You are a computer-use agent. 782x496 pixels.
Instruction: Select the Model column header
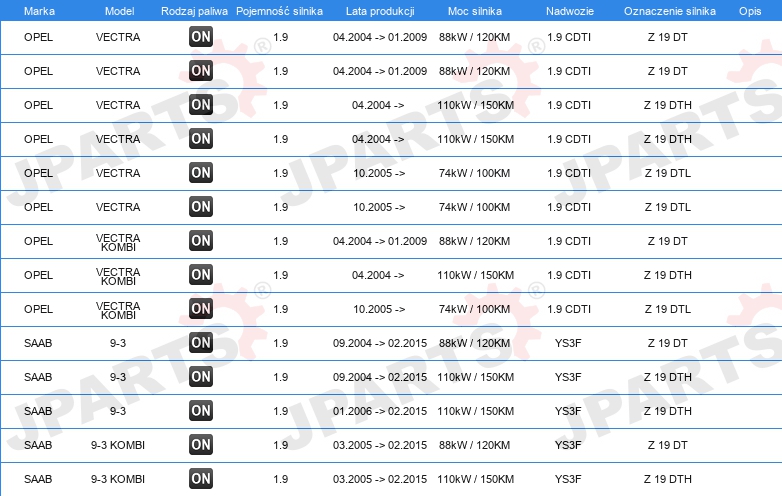click(119, 11)
